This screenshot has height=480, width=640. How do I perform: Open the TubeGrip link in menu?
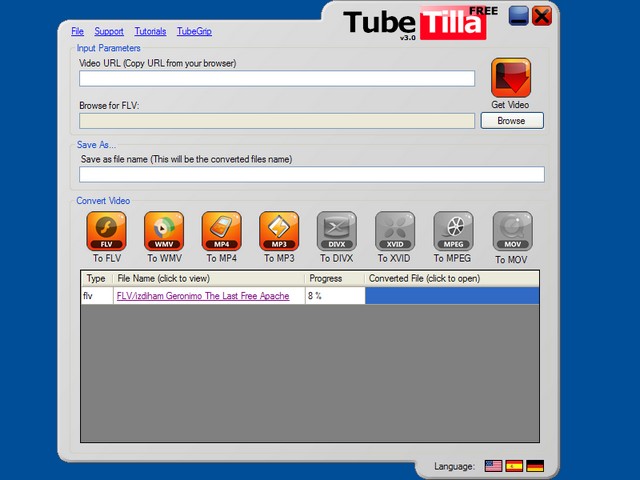(194, 31)
